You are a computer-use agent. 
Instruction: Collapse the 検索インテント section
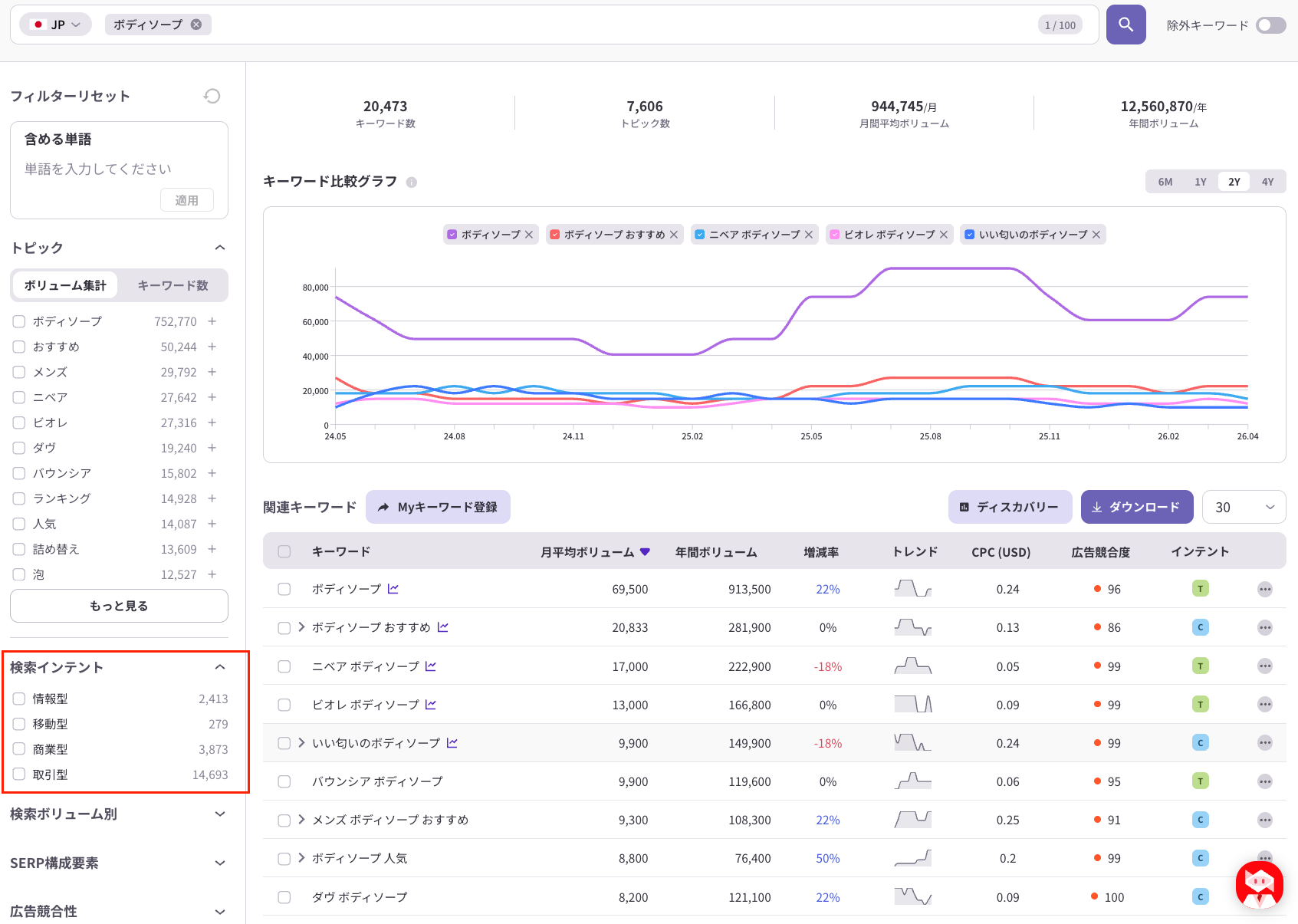click(220, 667)
